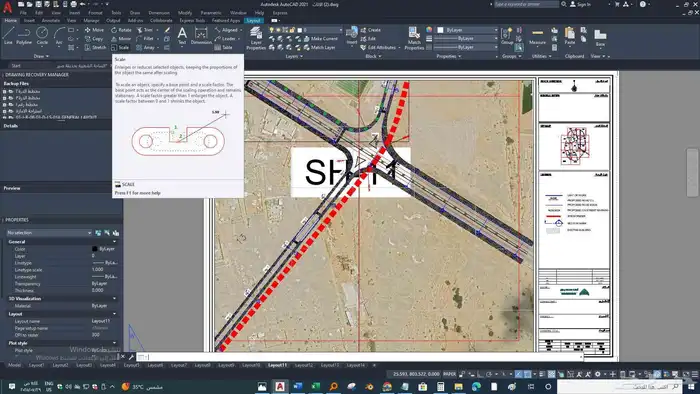
Task: Select the Trim tool
Action: [x=145, y=30]
